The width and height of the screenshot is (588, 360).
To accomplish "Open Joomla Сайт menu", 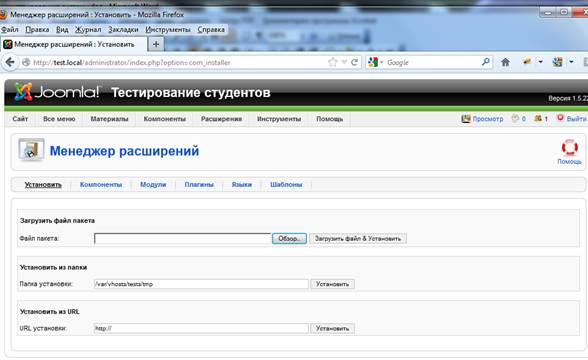I will click(20, 119).
